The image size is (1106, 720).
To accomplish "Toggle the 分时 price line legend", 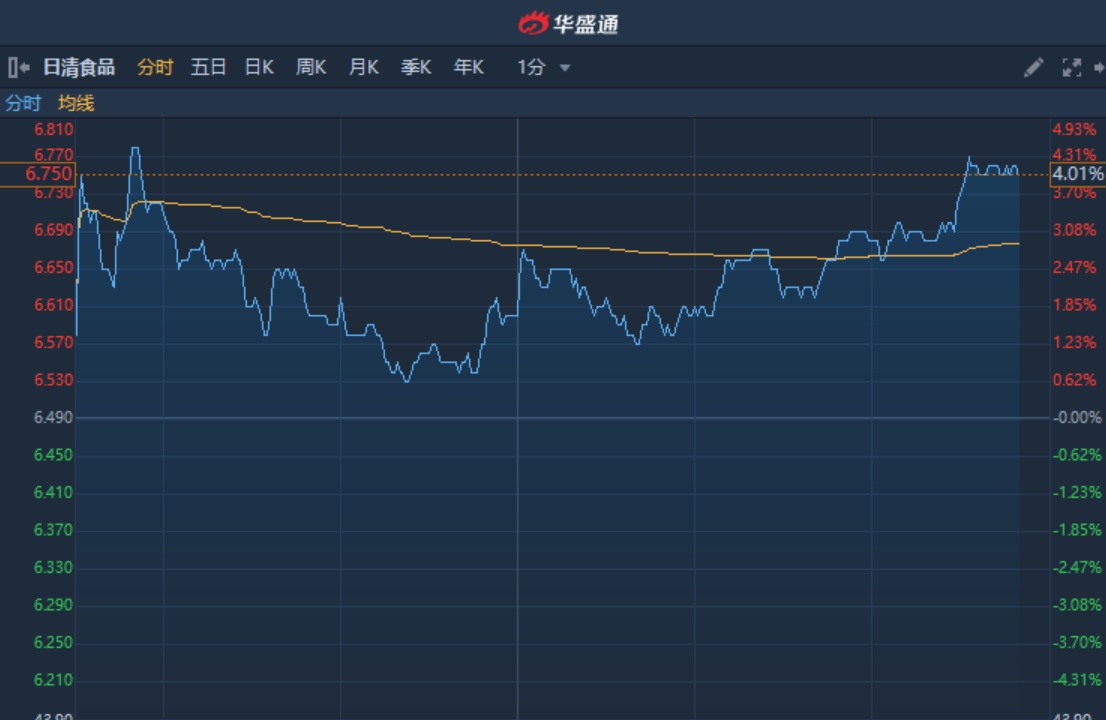I will coord(24,103).
